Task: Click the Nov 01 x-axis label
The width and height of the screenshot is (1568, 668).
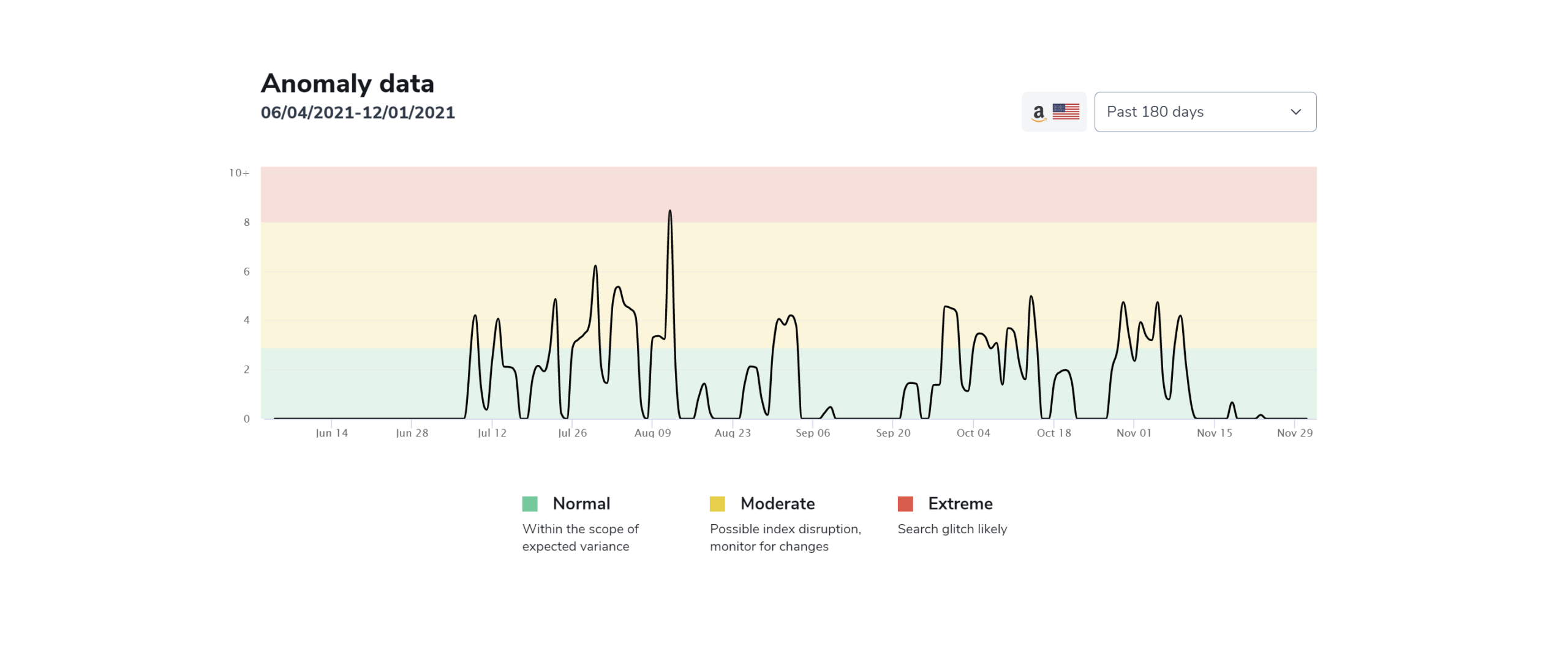Action: tap(1134, 433)
